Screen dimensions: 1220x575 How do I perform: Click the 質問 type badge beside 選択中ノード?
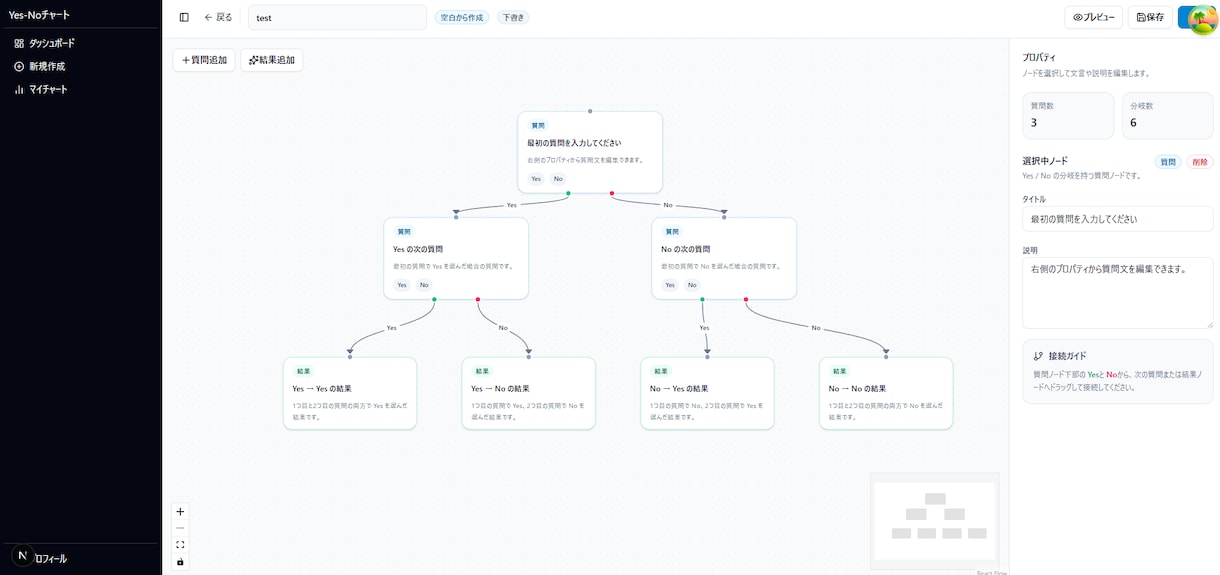click(x=1168, y=162)
